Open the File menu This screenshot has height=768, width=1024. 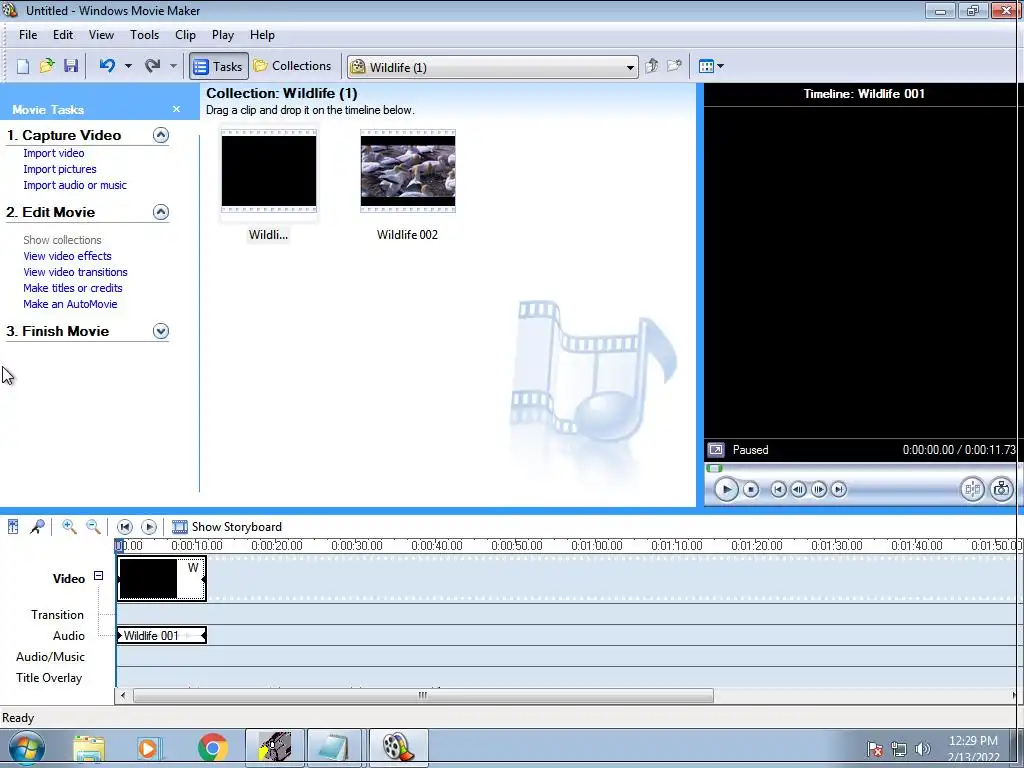[28, 35]
